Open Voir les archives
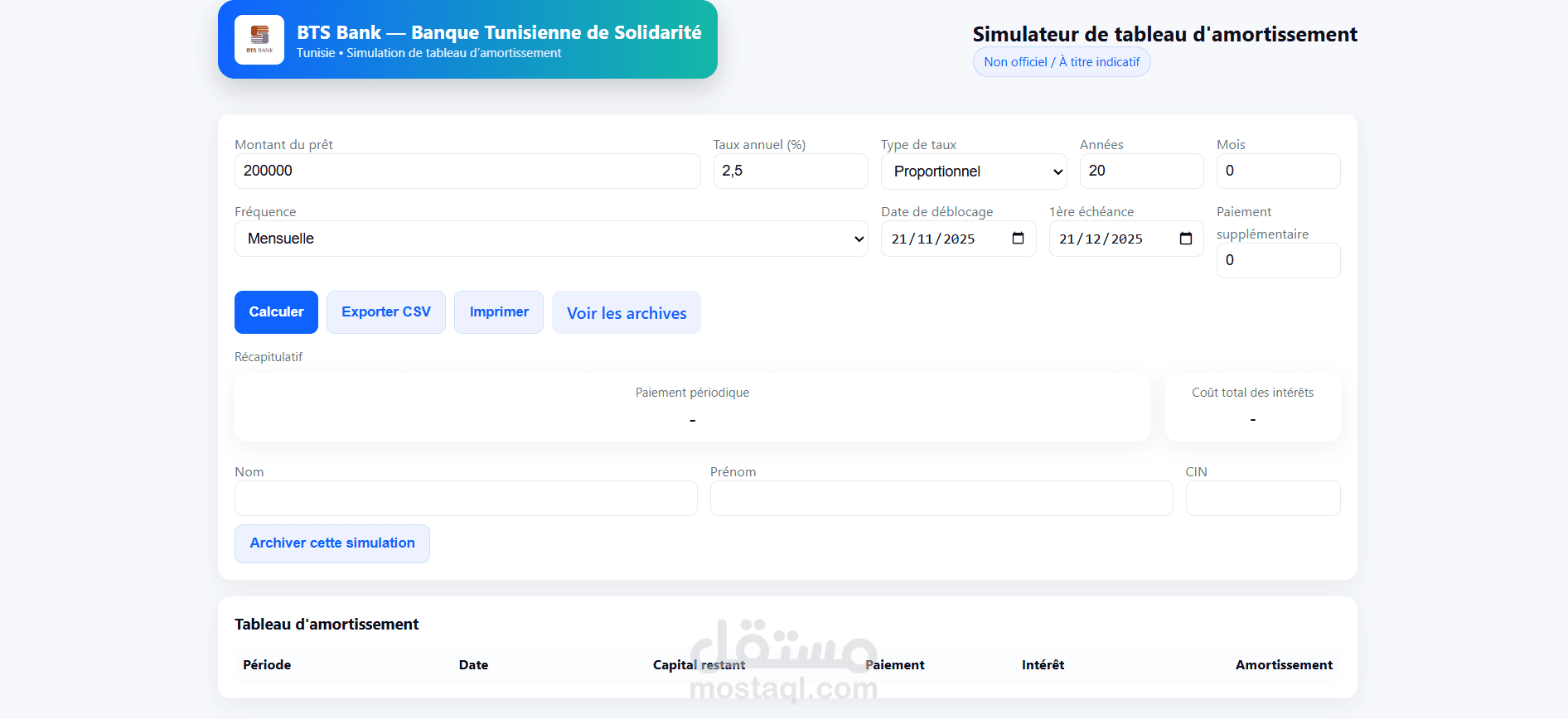This screenshot has width=1568, height=719. point(627,313)
